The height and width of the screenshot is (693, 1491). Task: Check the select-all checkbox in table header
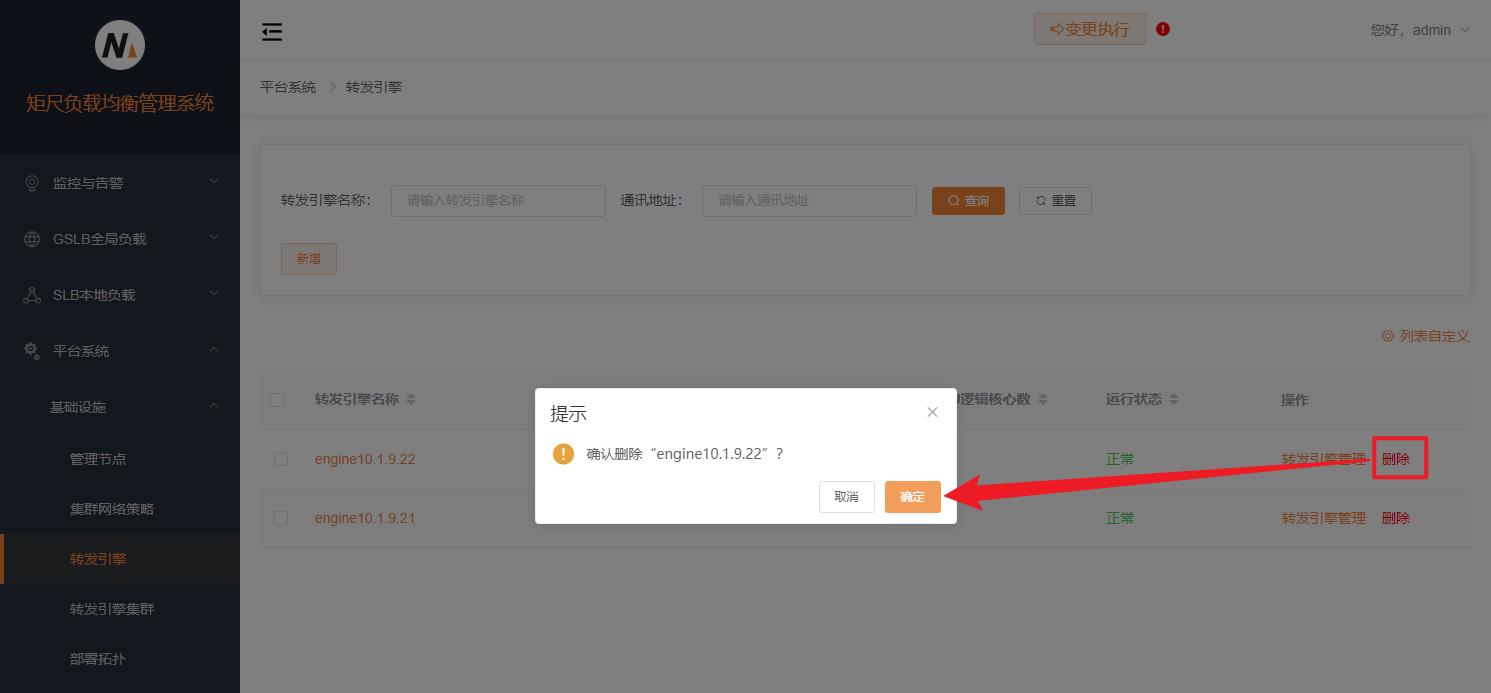(x=277, y=399)
